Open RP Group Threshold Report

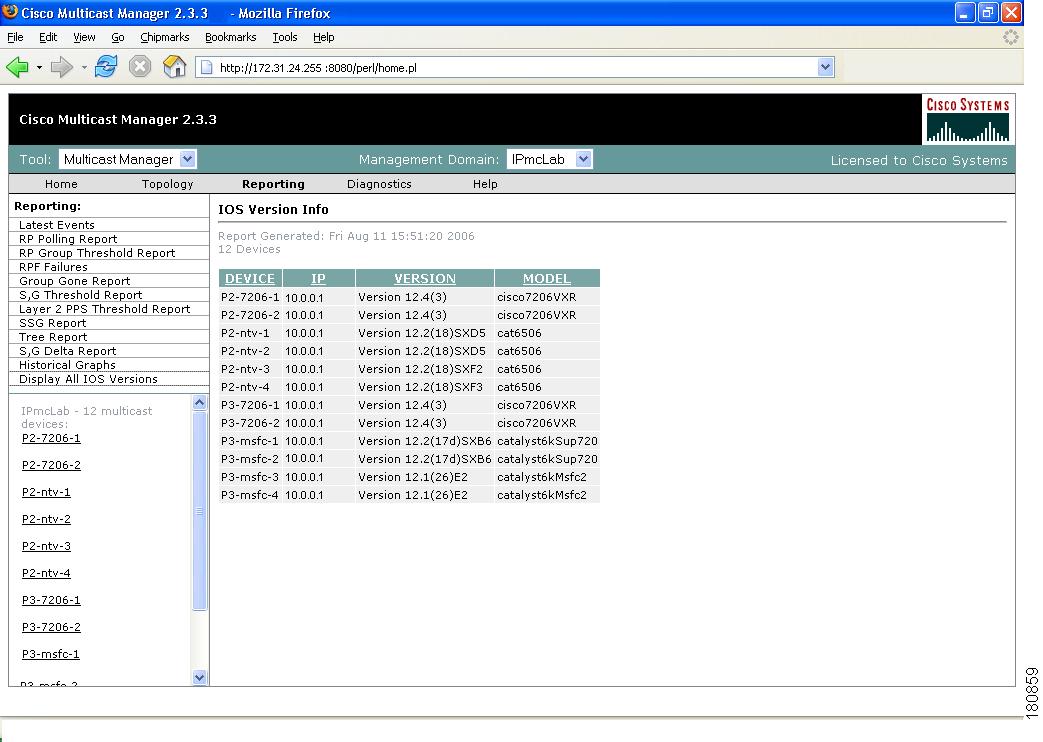pyautogui.click(x=97, y=253)
